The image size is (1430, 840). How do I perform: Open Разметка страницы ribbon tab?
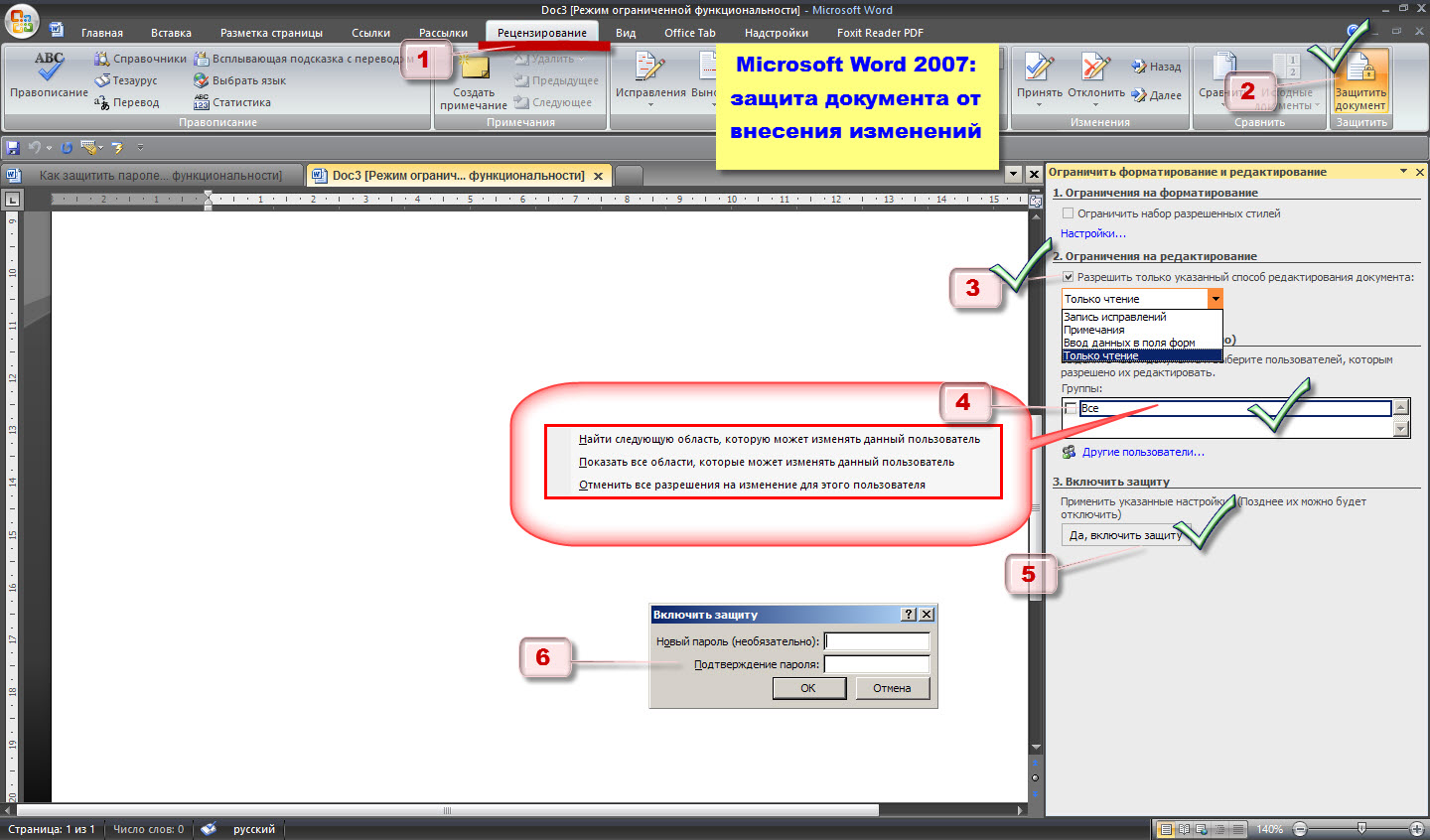[x=271, y=33]
